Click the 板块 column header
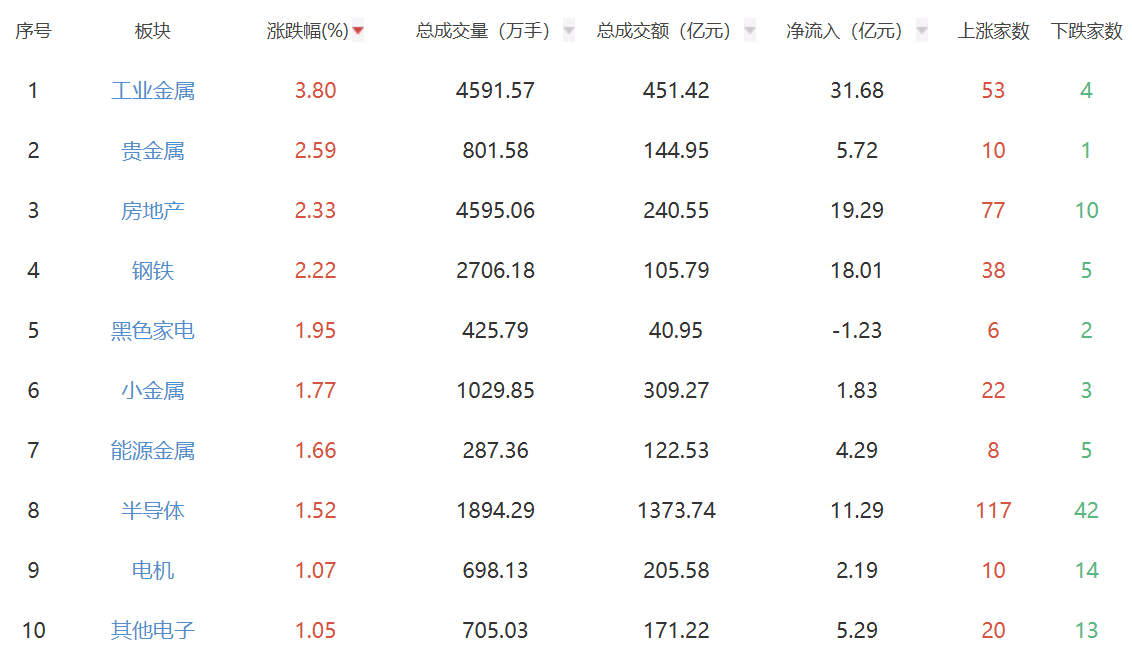 coord(153,31)
